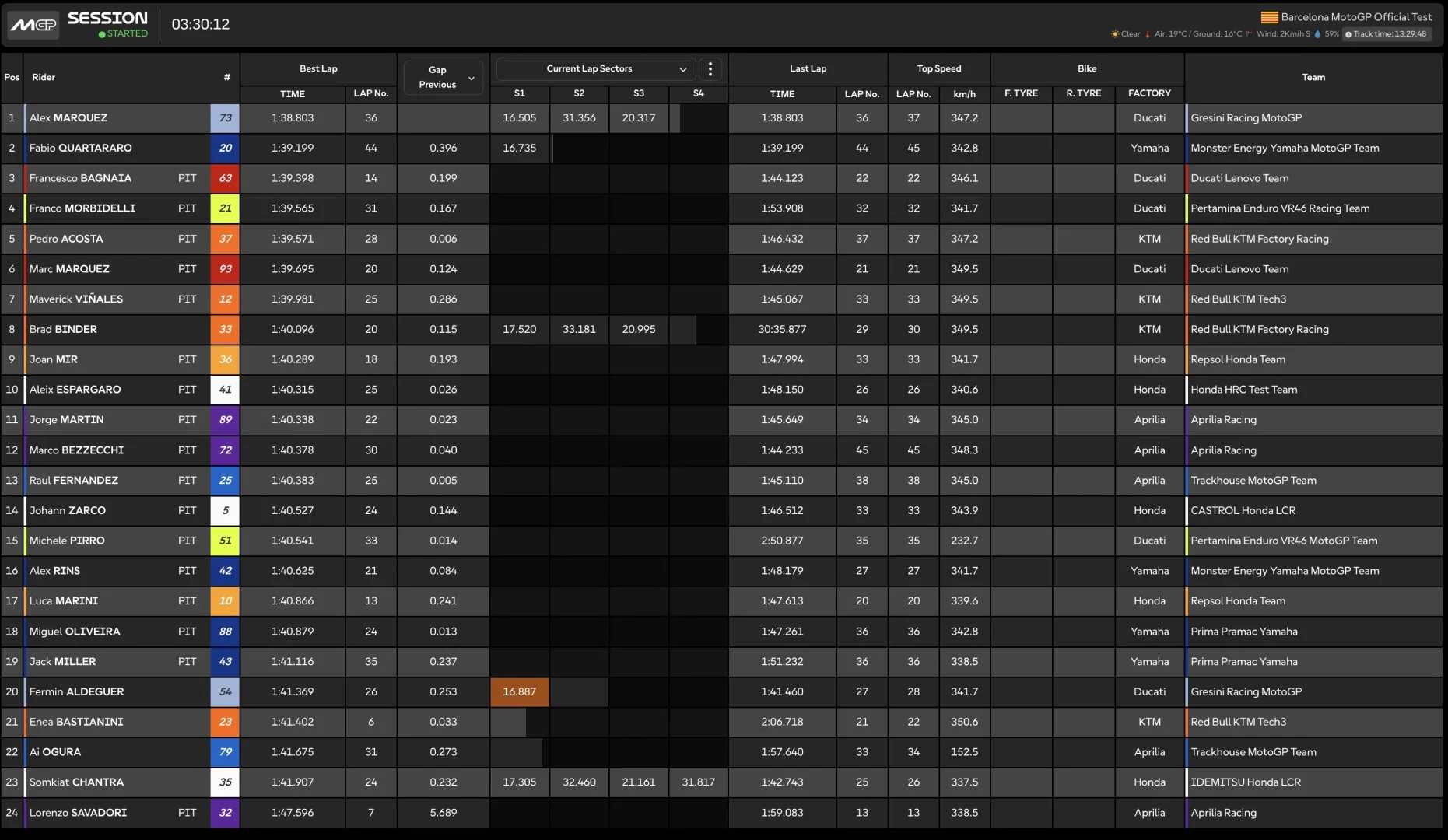Click the clock icon in Track time badge
The image size is (1448, 840).
coord(1348,34)
